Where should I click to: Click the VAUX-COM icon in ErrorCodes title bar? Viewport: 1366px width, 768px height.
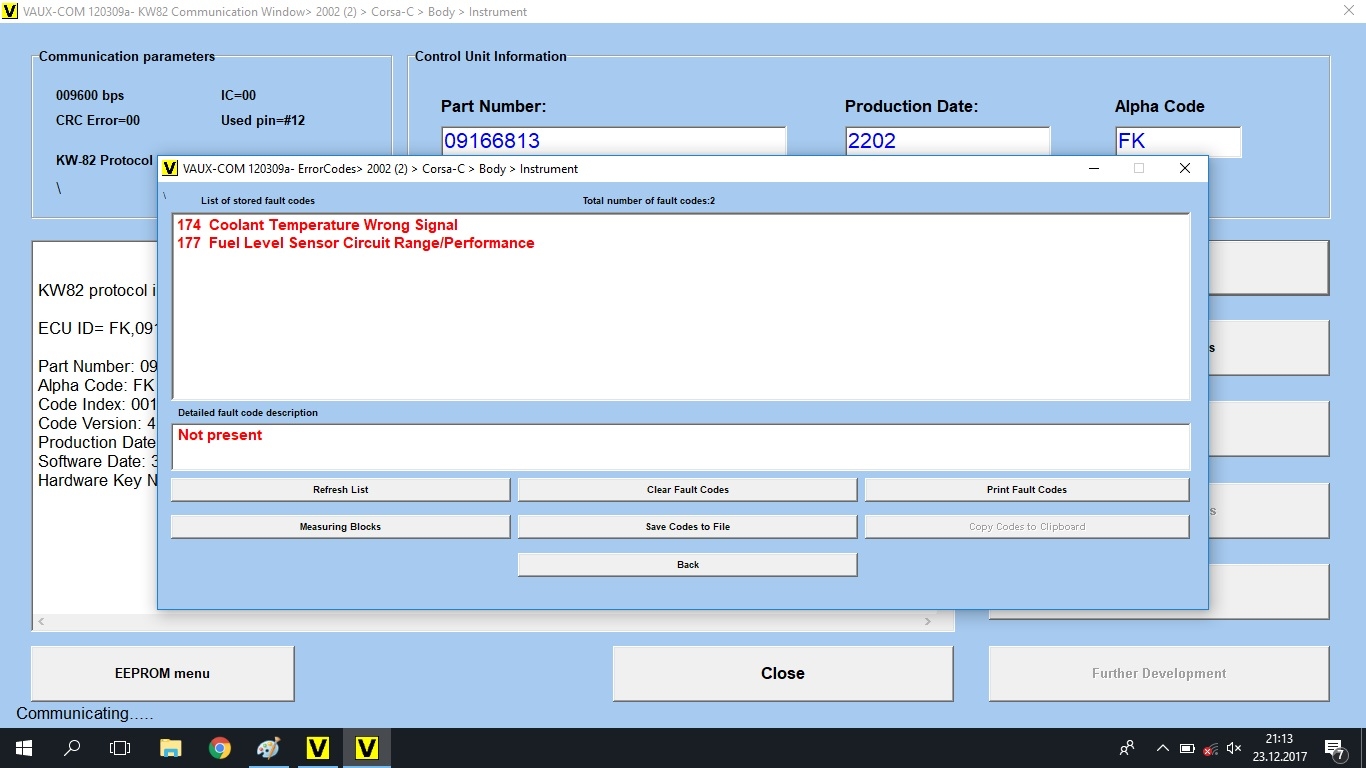click(x=170, y=168)
